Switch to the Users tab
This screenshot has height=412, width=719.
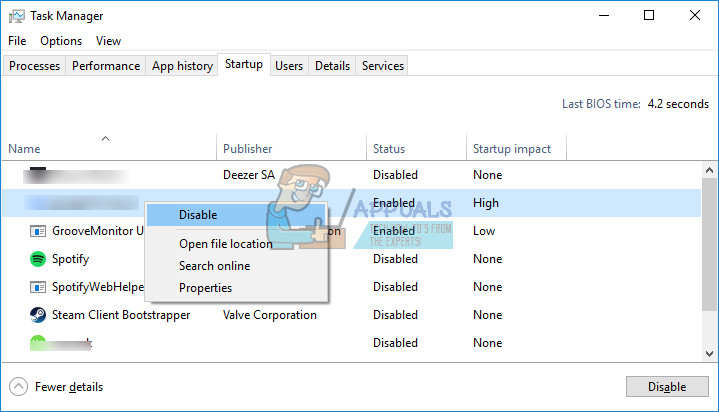pyautogui.click(x=289, y=66)
